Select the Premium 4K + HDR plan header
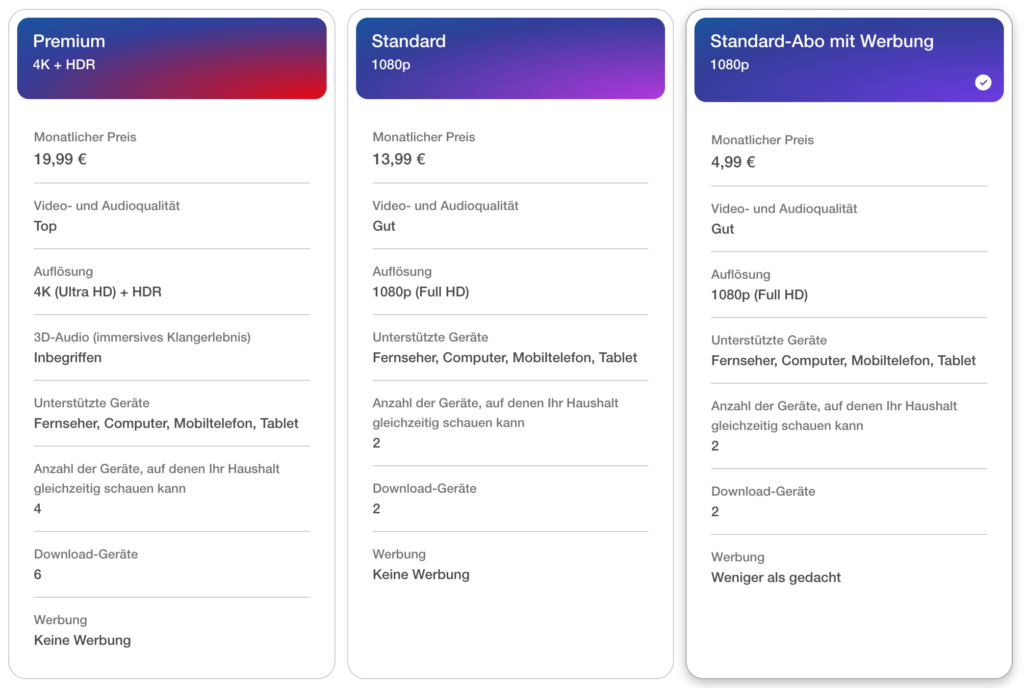 (172, 58)
